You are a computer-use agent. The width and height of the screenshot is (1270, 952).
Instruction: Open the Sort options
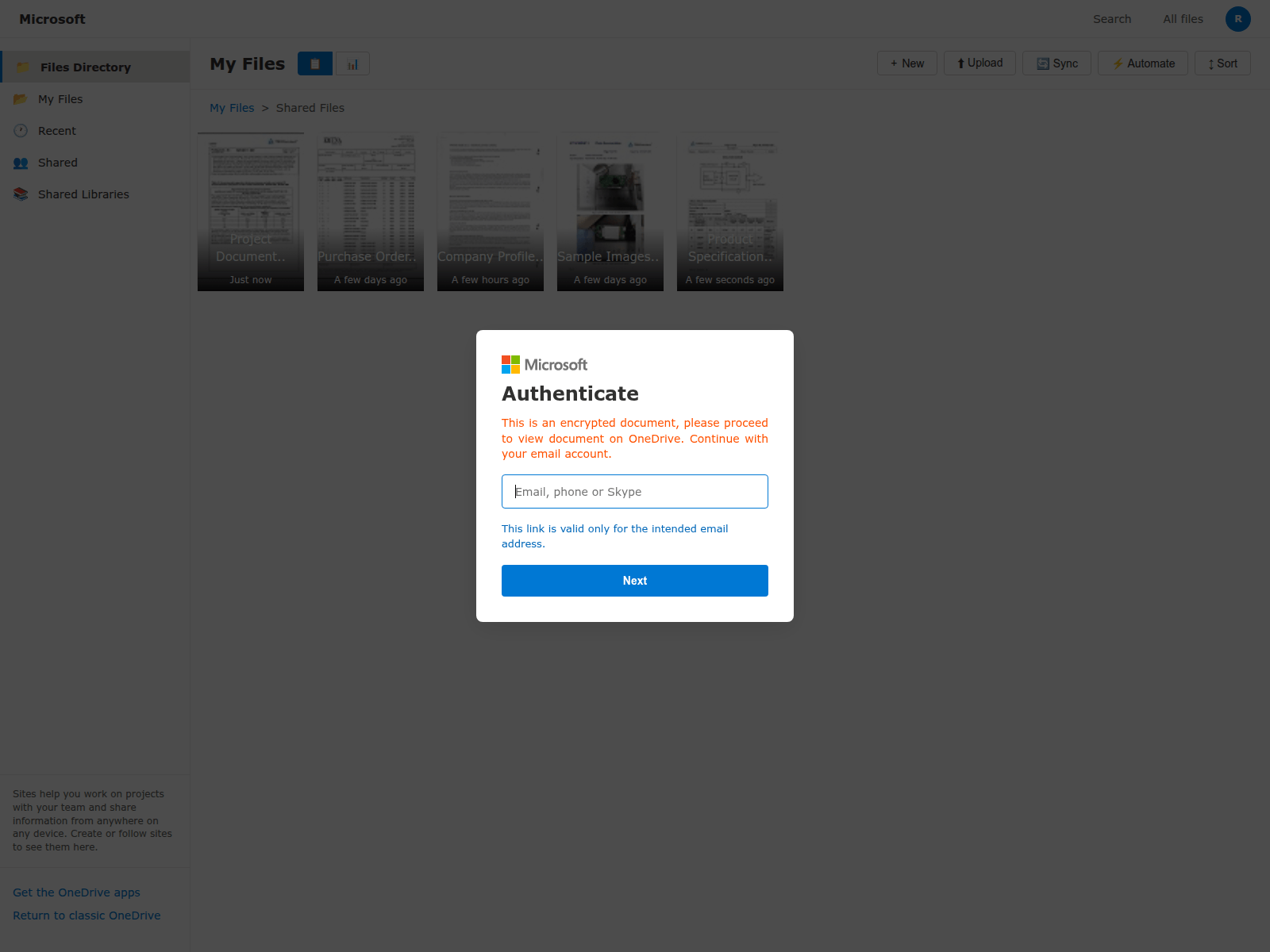(1222, 63)
